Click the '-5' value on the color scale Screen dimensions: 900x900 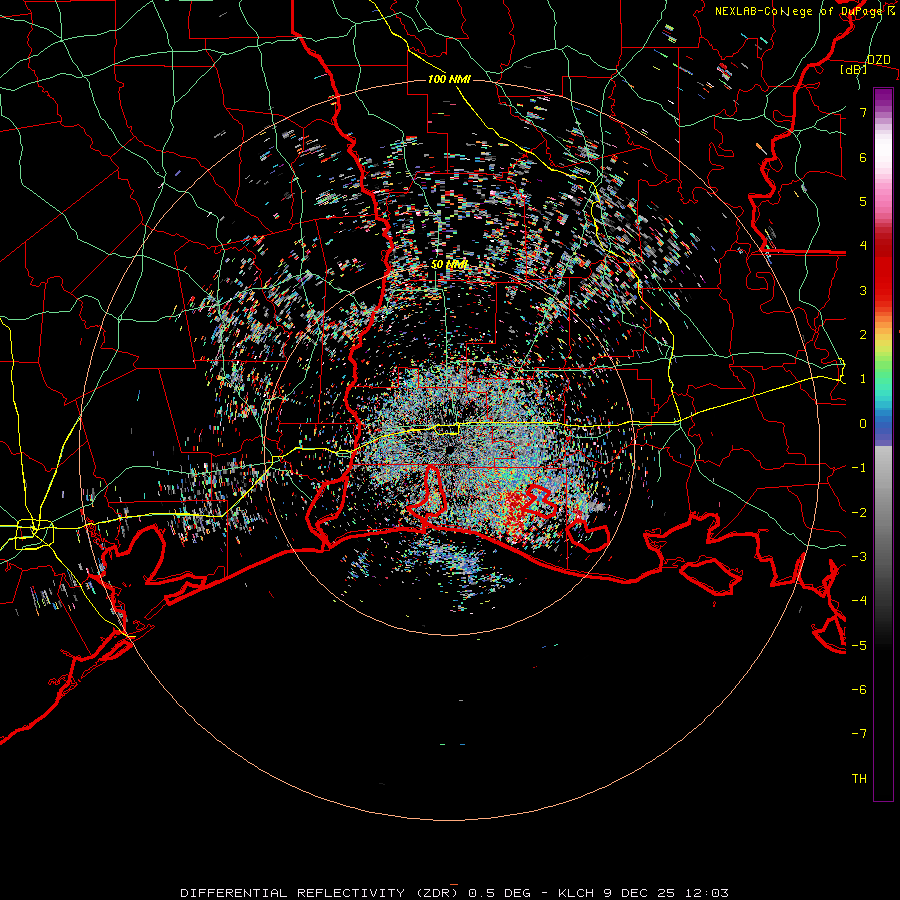click(859, 646)
